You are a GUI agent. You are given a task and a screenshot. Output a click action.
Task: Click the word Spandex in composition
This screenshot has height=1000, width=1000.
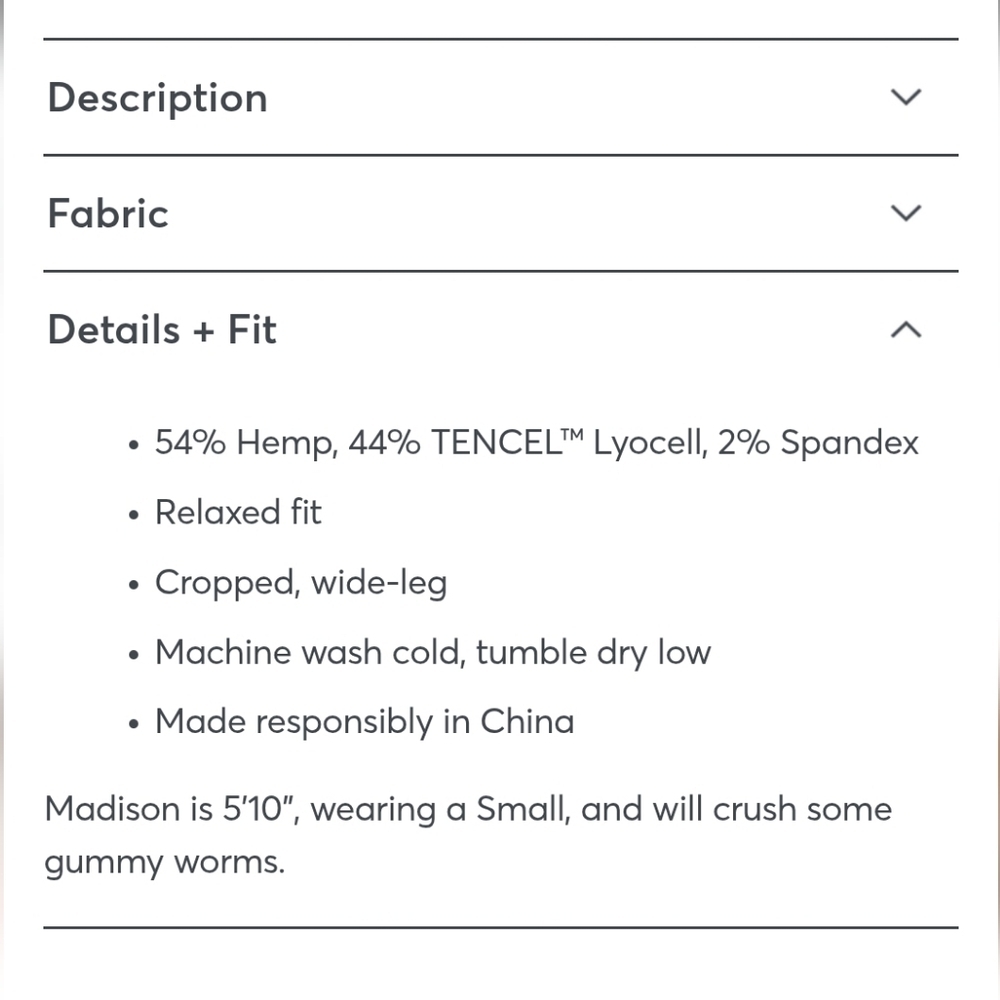tap(849, 442)
